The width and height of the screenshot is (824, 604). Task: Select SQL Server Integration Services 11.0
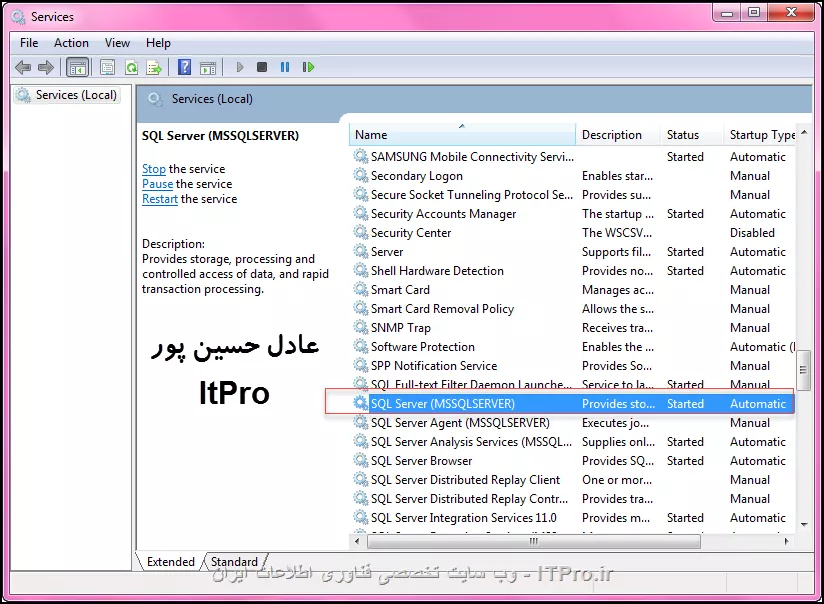(573, 518)
